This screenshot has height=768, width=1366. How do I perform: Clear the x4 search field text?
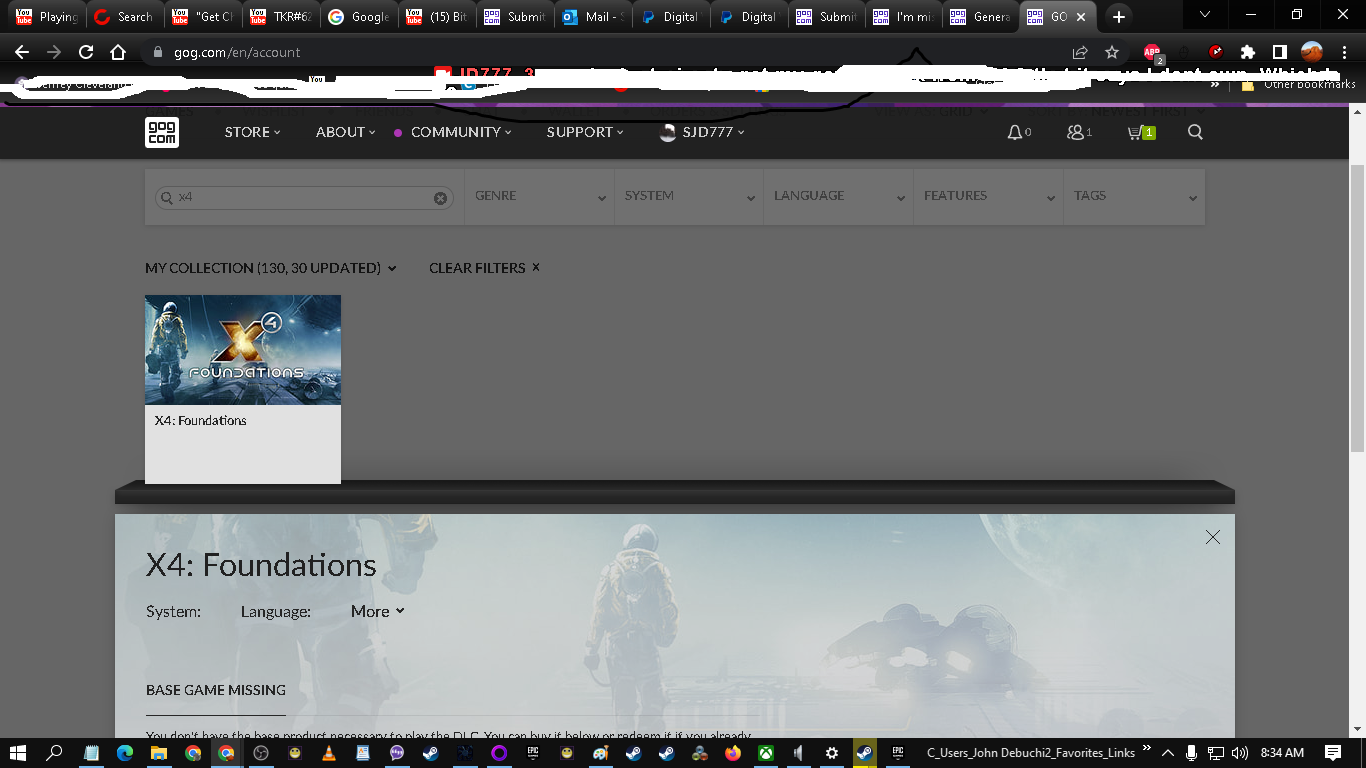[440, 198]
